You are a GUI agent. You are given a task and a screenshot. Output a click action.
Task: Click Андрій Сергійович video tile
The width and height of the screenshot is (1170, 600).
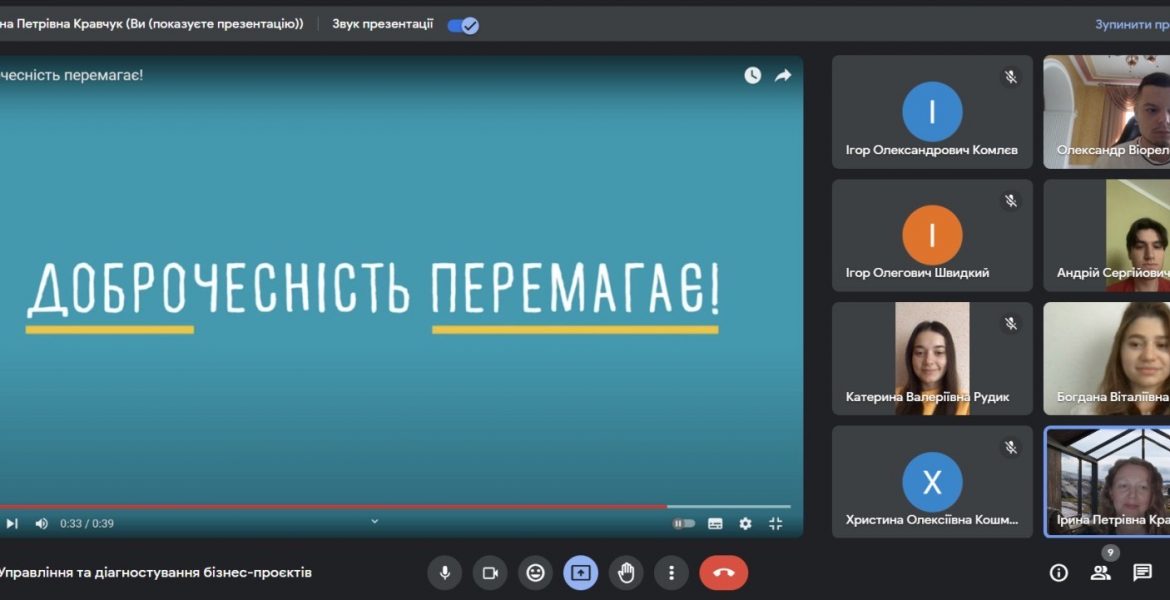[1107, 235]
